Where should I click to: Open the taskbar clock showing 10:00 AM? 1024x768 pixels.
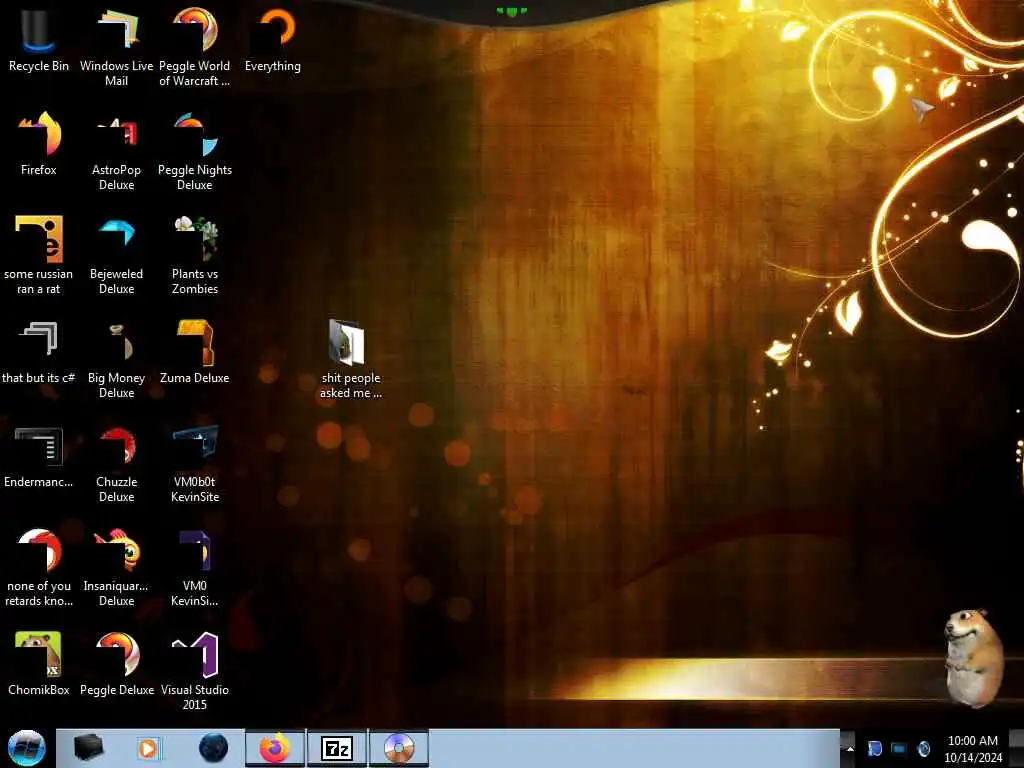click(x=973, y=748)
